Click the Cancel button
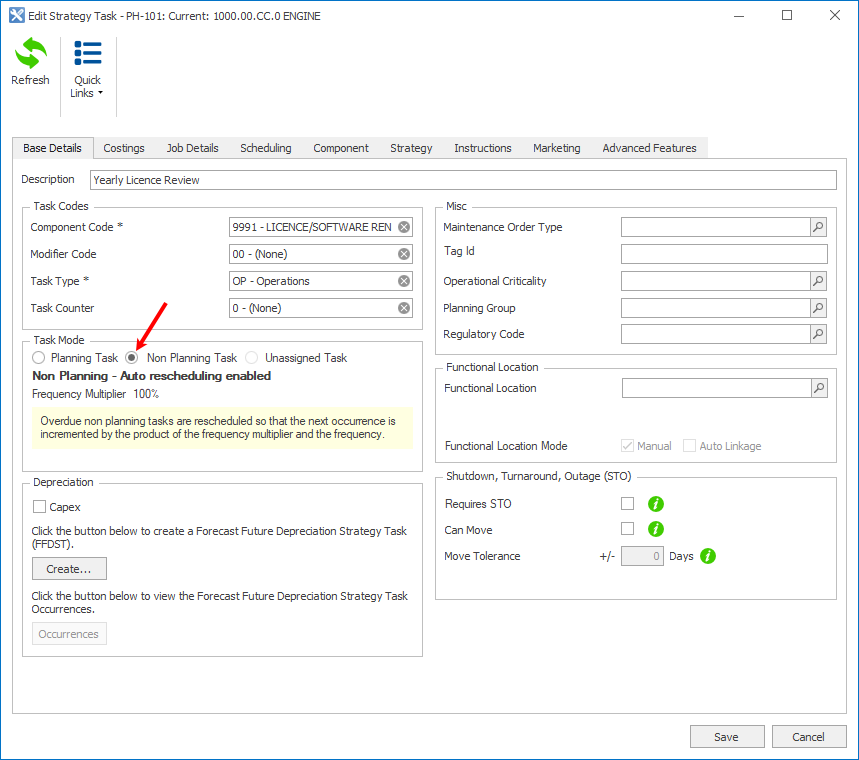 click(x=809, y=737)
